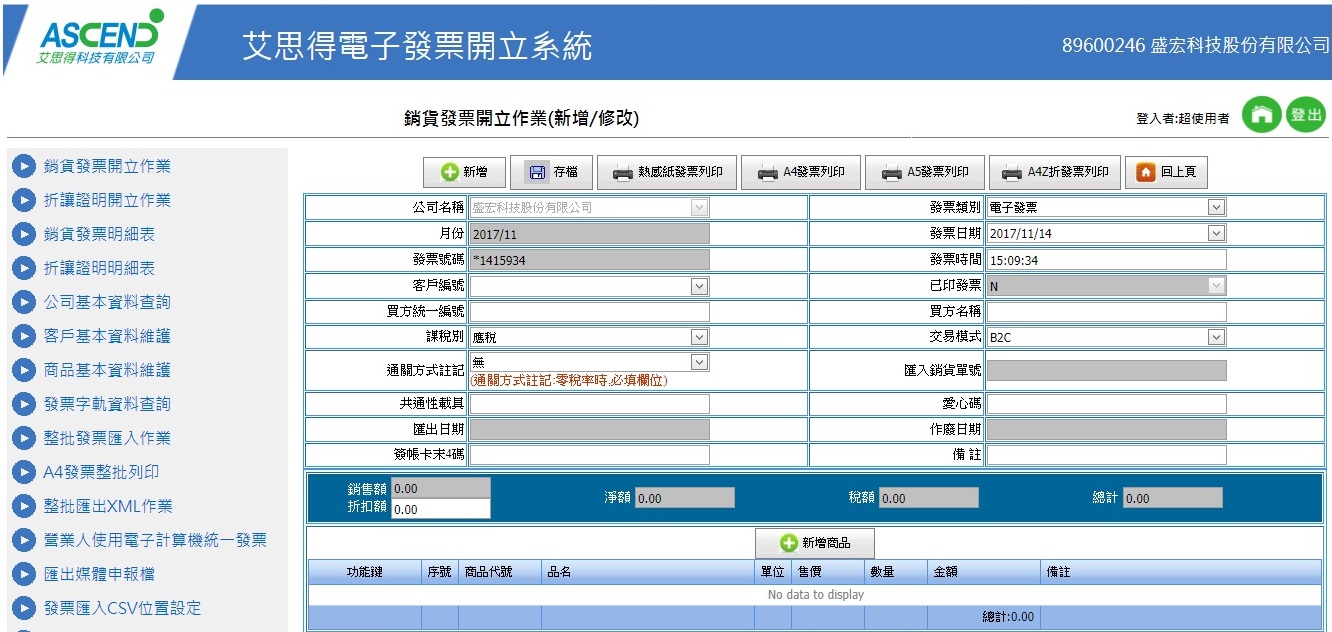The height and width of the screenshot is (632, 1332).
Task: Open 整批發票匯入作業 menu link
Action: coord(107,438)
